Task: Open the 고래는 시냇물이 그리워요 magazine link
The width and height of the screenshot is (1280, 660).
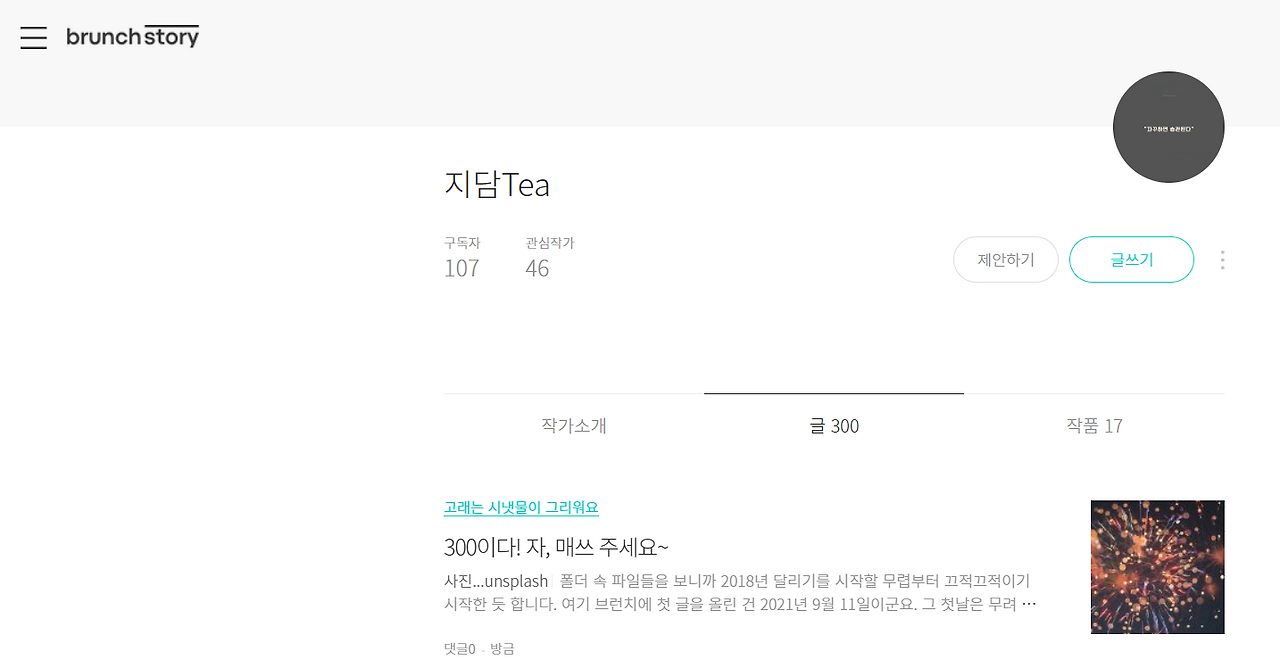Action: pos(520,507)
